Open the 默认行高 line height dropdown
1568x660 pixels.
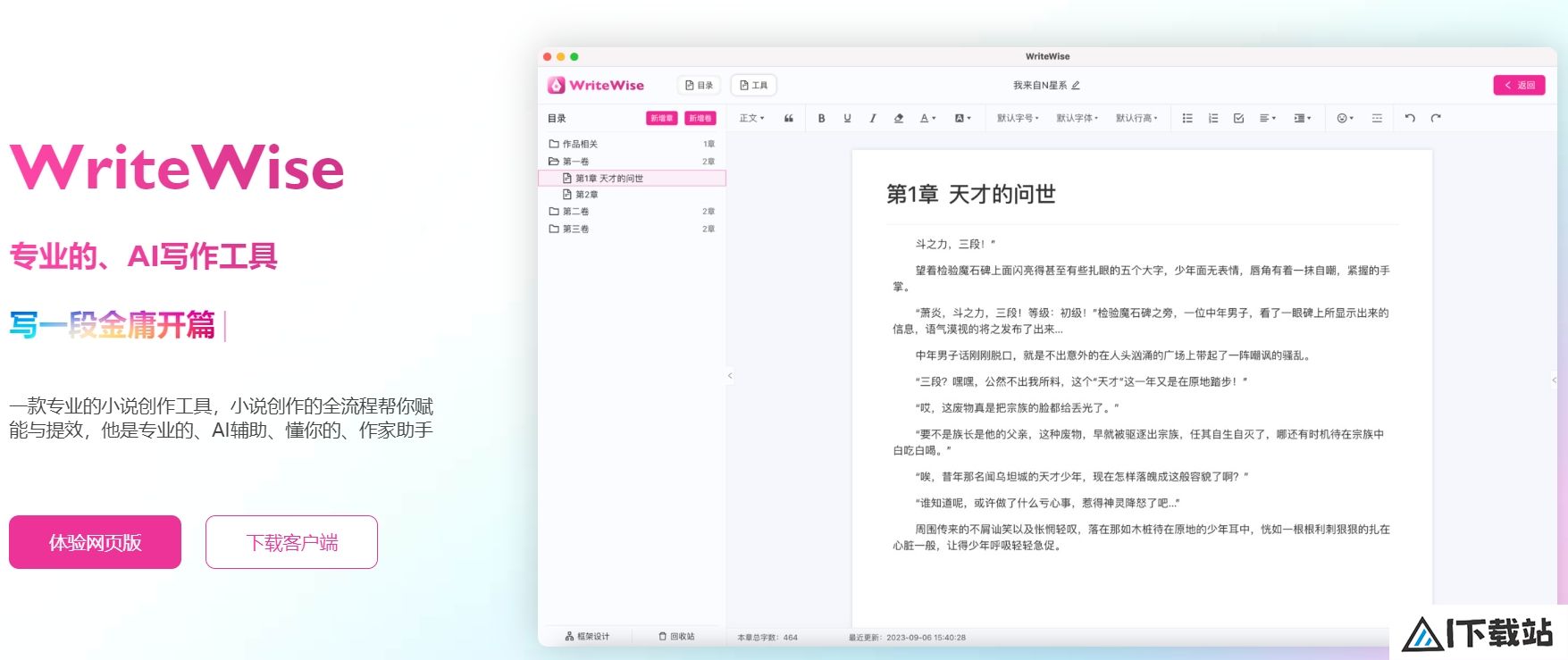point(1136,118)
